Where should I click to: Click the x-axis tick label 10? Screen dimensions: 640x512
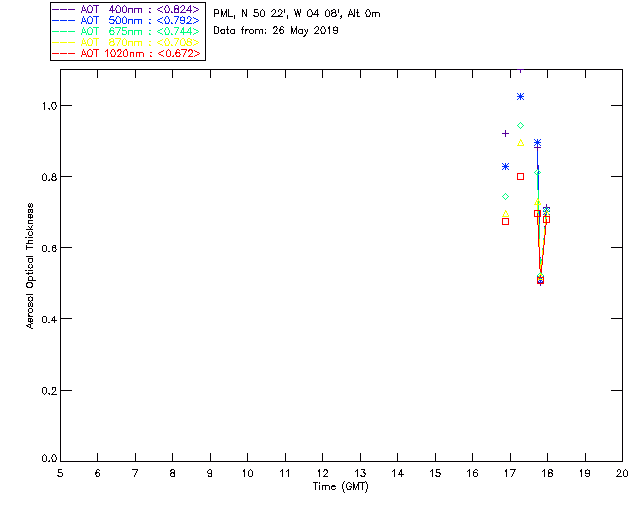click(x=247, y=473)
